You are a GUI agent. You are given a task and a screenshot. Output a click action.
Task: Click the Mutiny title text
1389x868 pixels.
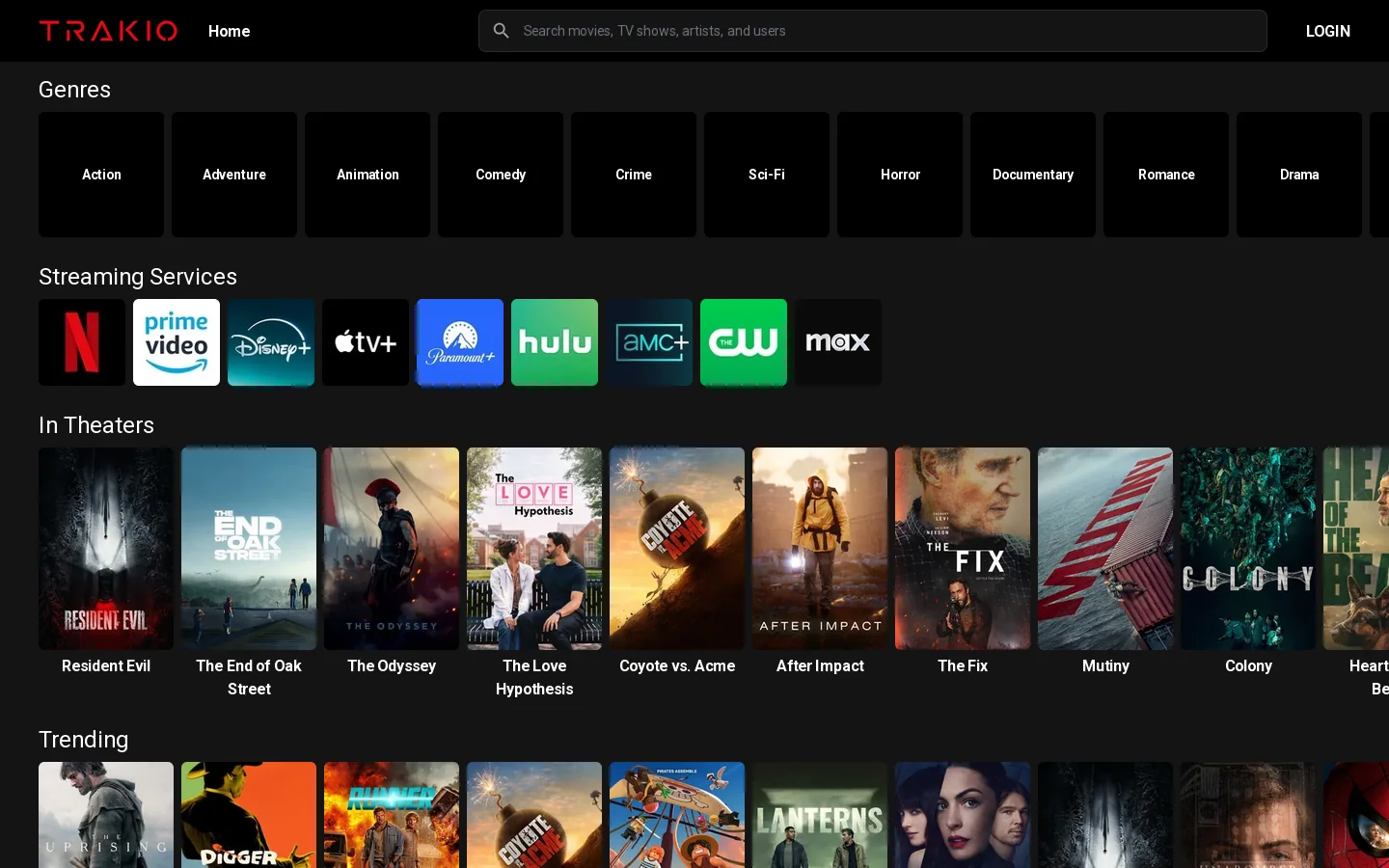(1105, 665)
